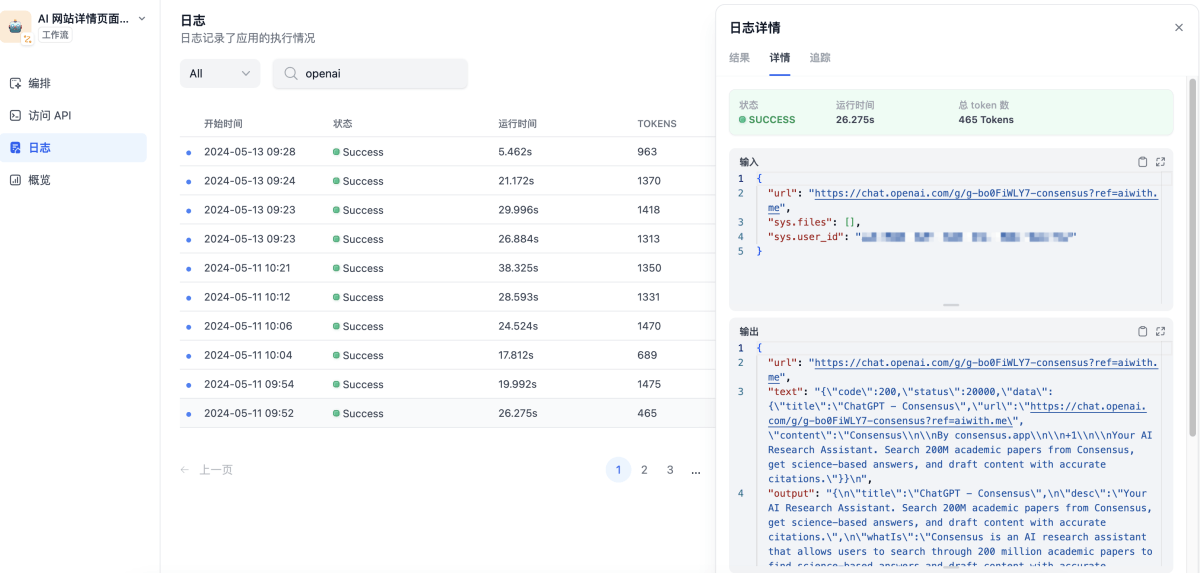The width and height of the screenshot is (1200, 573).
Task: Click the 编排 orchestrate icon
Action: point(15,83)
